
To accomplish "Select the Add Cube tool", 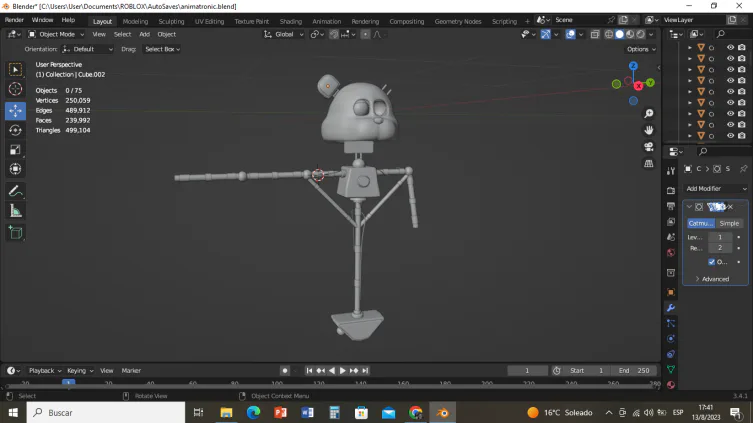I will tap(15, 233).
